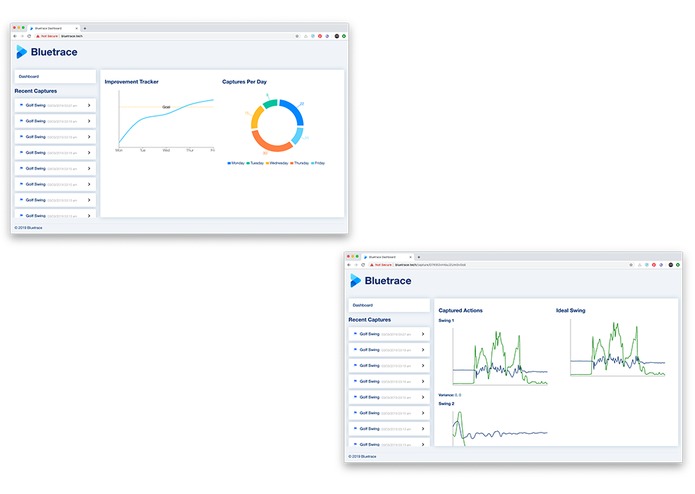Image resolution: width=695 pixels, height=494 pixels.
Task: Open black profile icon in Improvement Tracker window
Action: (336, 36)
